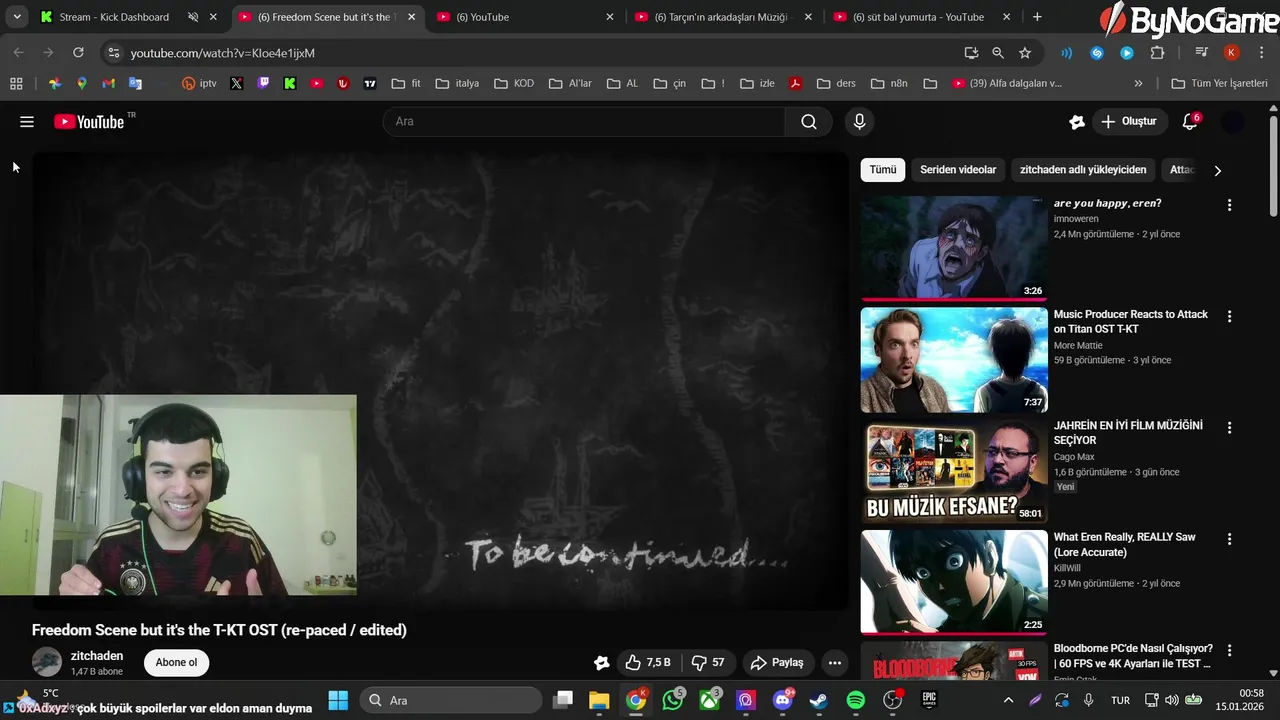Viewport: 1280px width, 720px height.
Task: Open options menu for What Eren Really Saw
Action: [1229, 539]
